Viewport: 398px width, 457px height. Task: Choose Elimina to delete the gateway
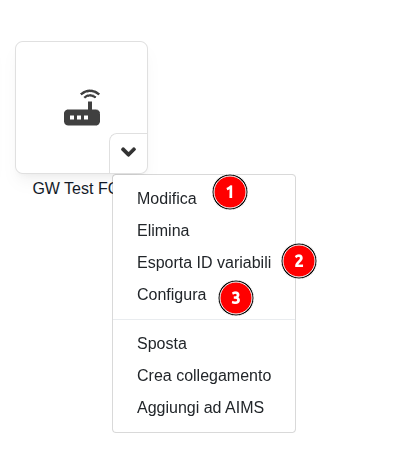[x=163, y=230]
